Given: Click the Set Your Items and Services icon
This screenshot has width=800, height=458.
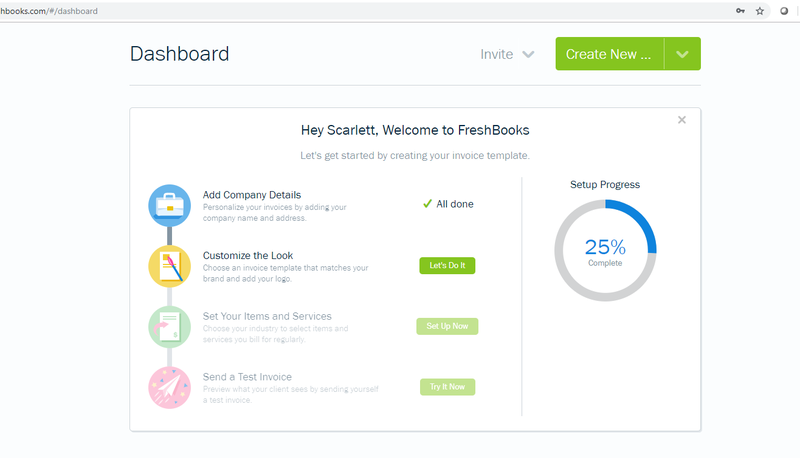Looking at the screenshot, I should (x=169, y=327).
